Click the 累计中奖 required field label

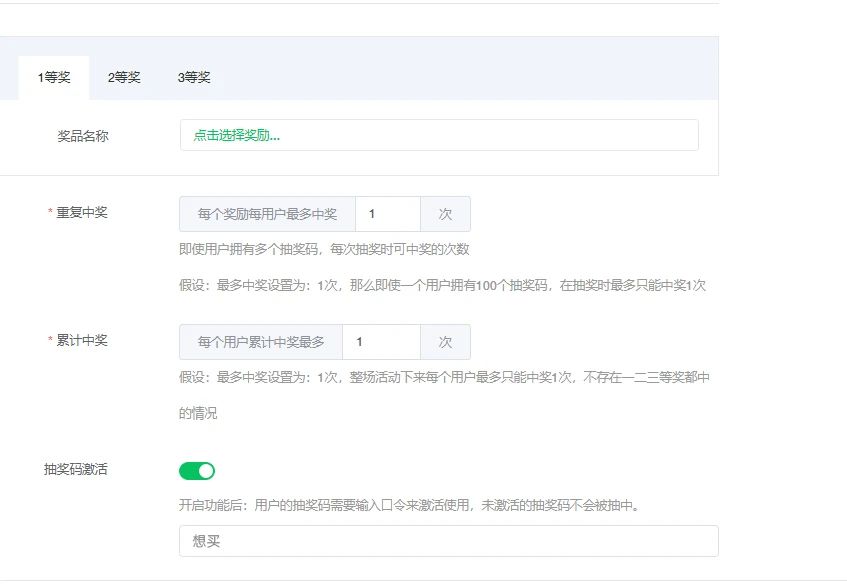tap(81, 340)
